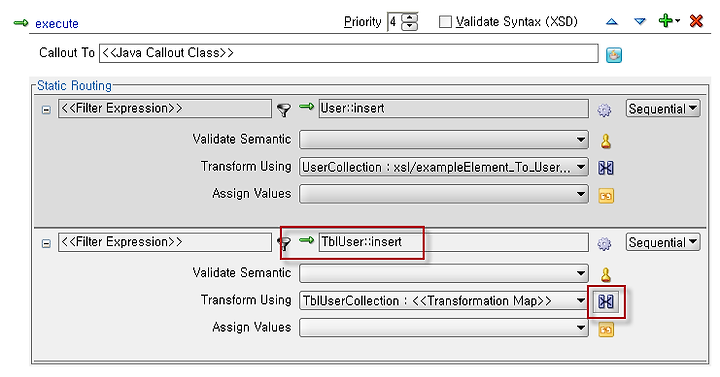Open Assign Values dropdown for TblUser::insert

click(444, 328)
